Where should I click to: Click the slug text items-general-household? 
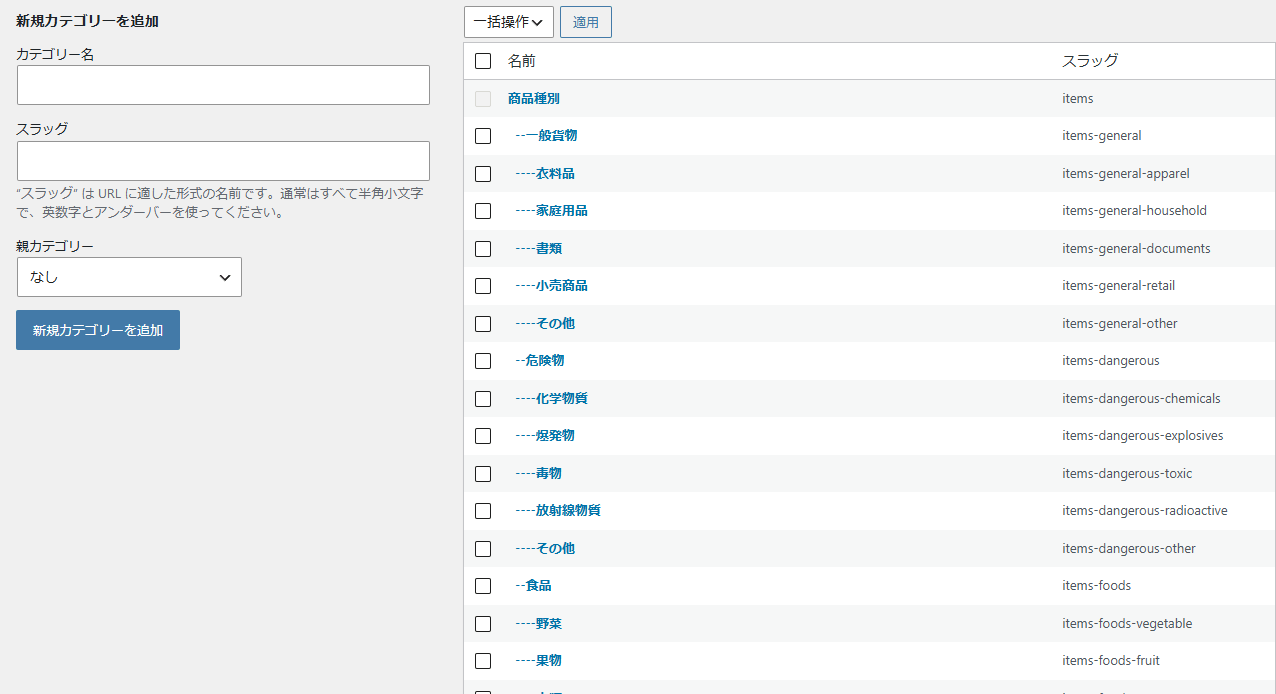pos(1134,211)
